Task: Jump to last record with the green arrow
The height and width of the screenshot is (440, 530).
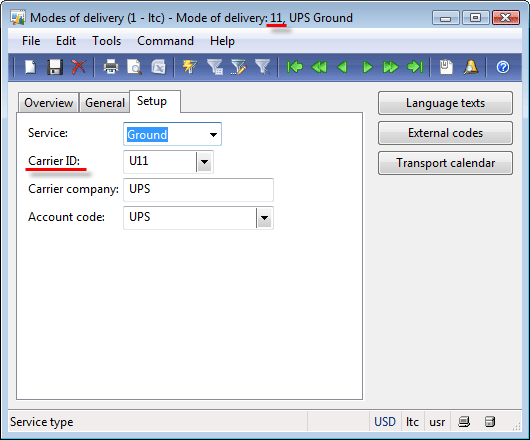Action: [x=415, y=67]
